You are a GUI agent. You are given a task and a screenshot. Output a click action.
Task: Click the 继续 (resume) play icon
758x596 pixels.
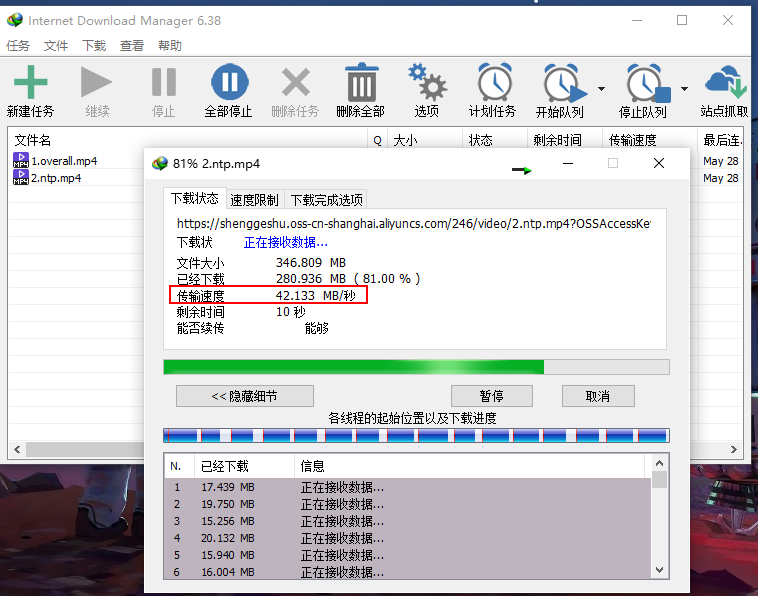[x=96, y=82]
